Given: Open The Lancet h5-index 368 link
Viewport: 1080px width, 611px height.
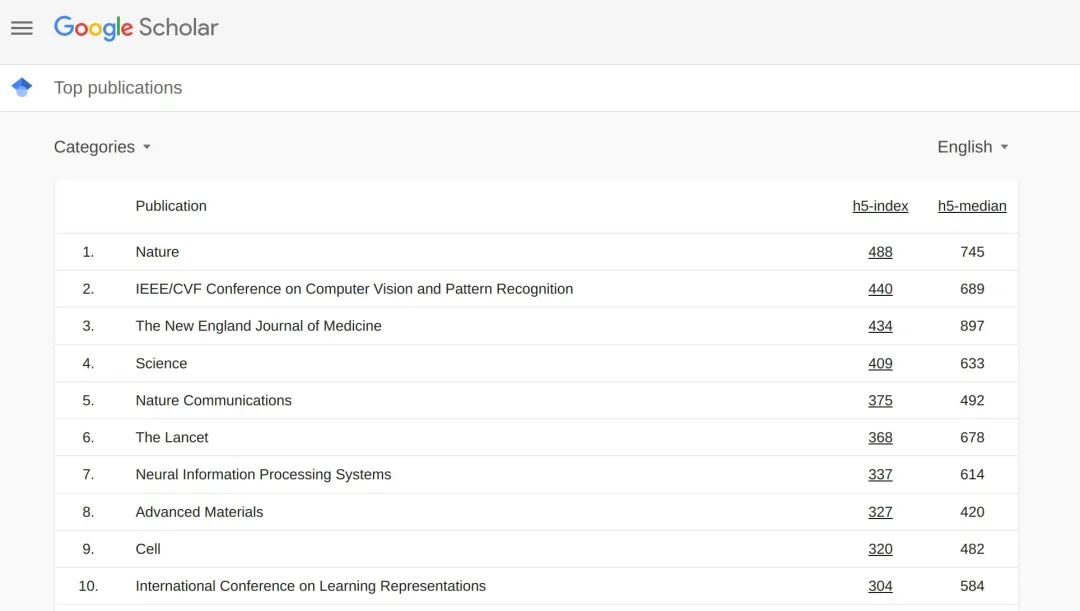Looking at the screenshot, I should tap(880, 437).
